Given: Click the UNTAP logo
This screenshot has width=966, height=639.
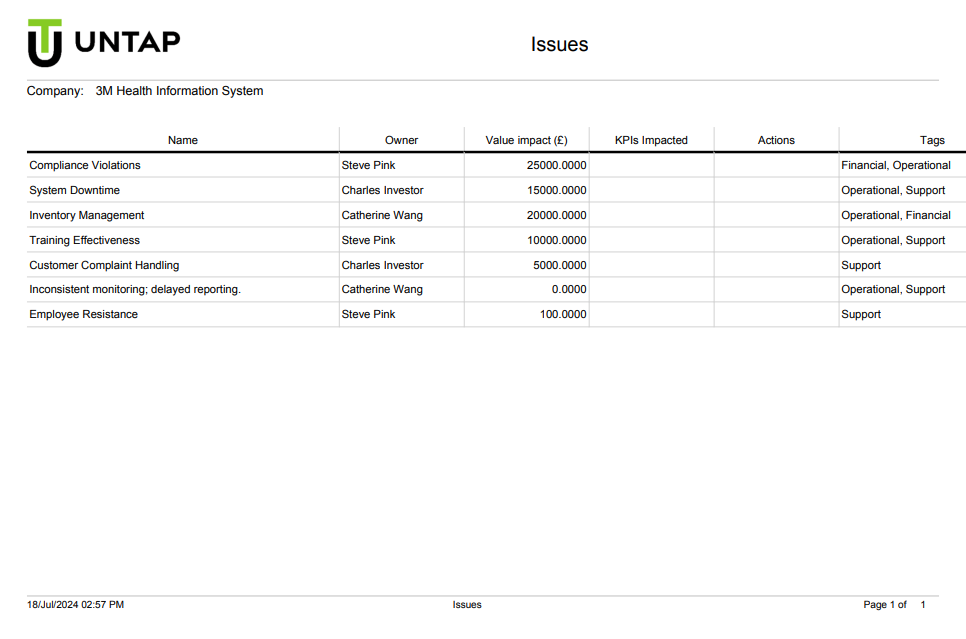Looking at the screenshot, I should [104, 43].
